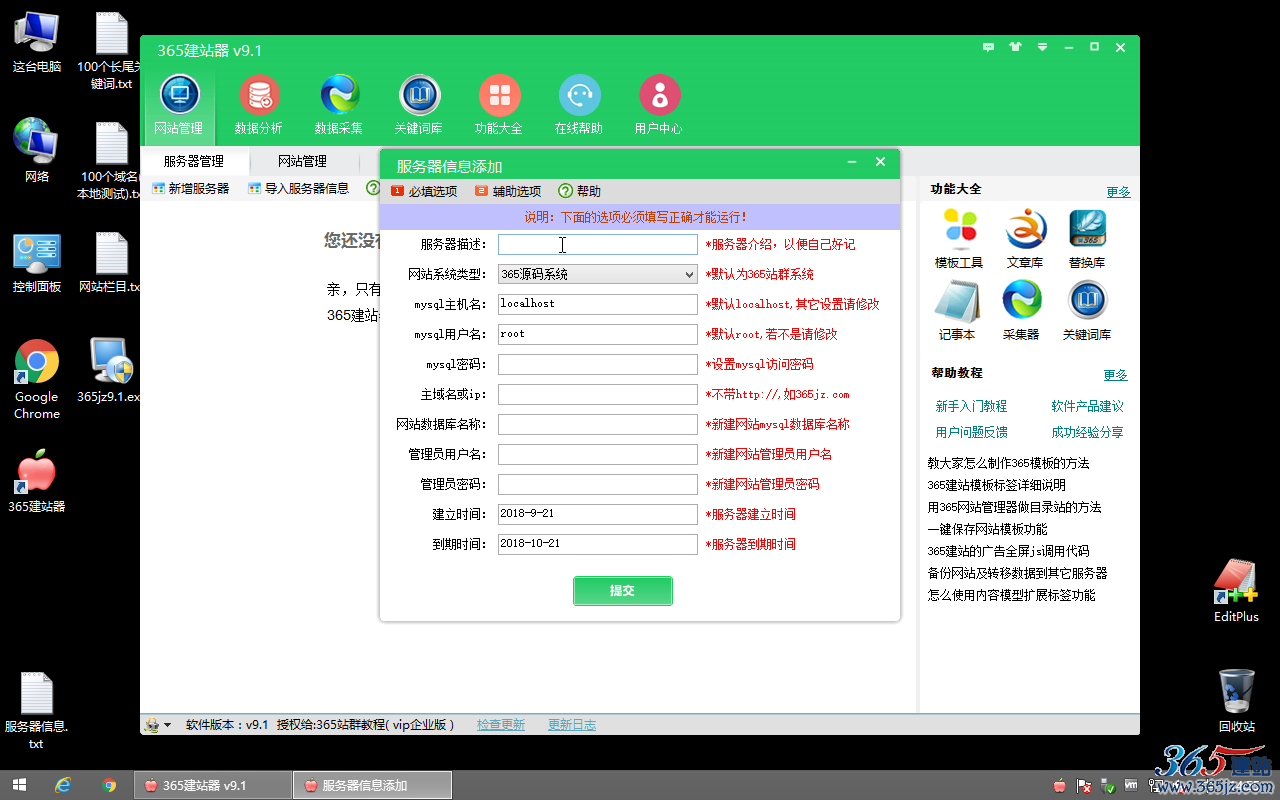Click the mysql用户名 field containing root

[598, 334]
